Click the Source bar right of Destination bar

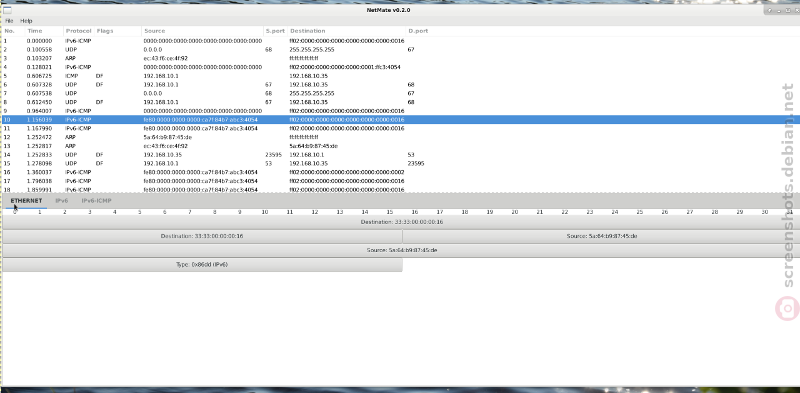601,236
